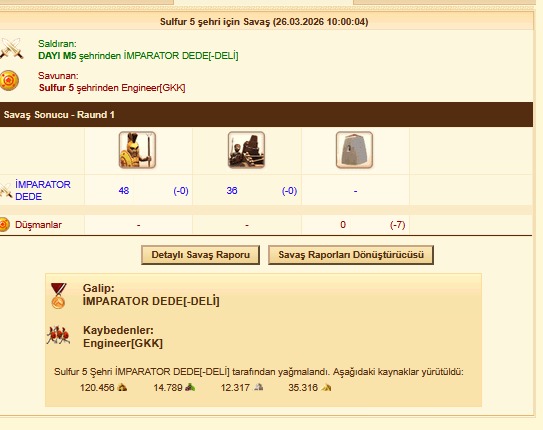Open the Sulfur 5 defender city link
543x430 pixels.
click(x=56, y=88)
